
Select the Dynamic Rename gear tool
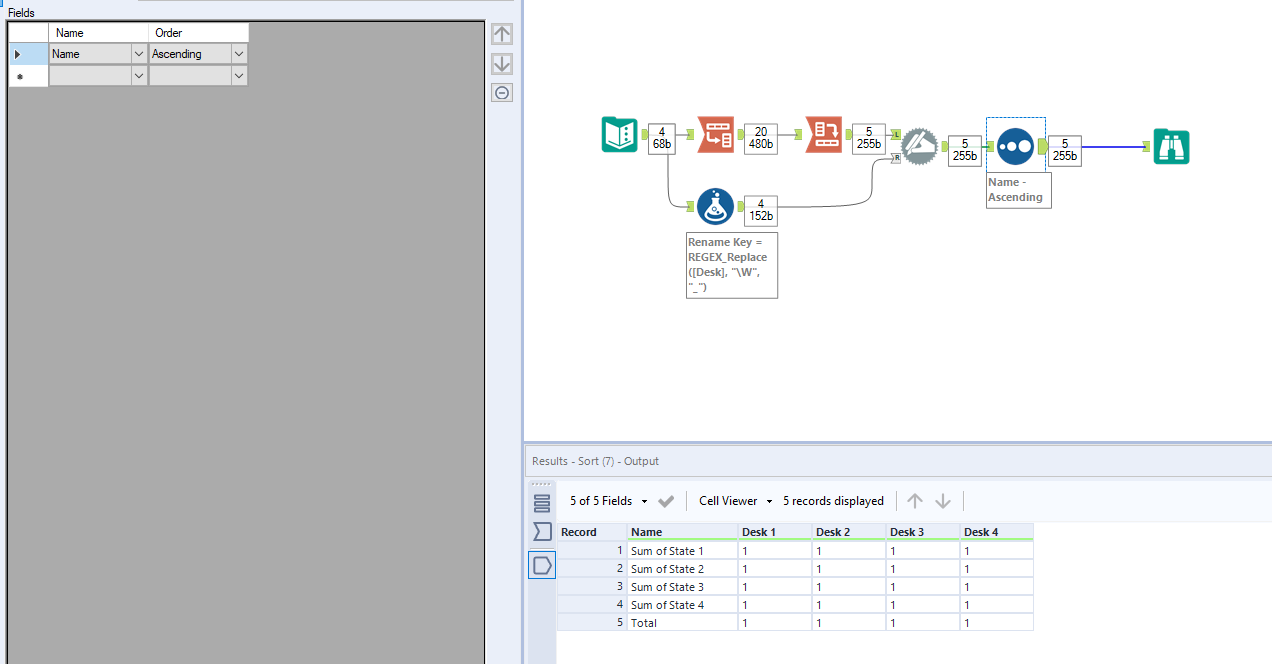click(920, 146)
